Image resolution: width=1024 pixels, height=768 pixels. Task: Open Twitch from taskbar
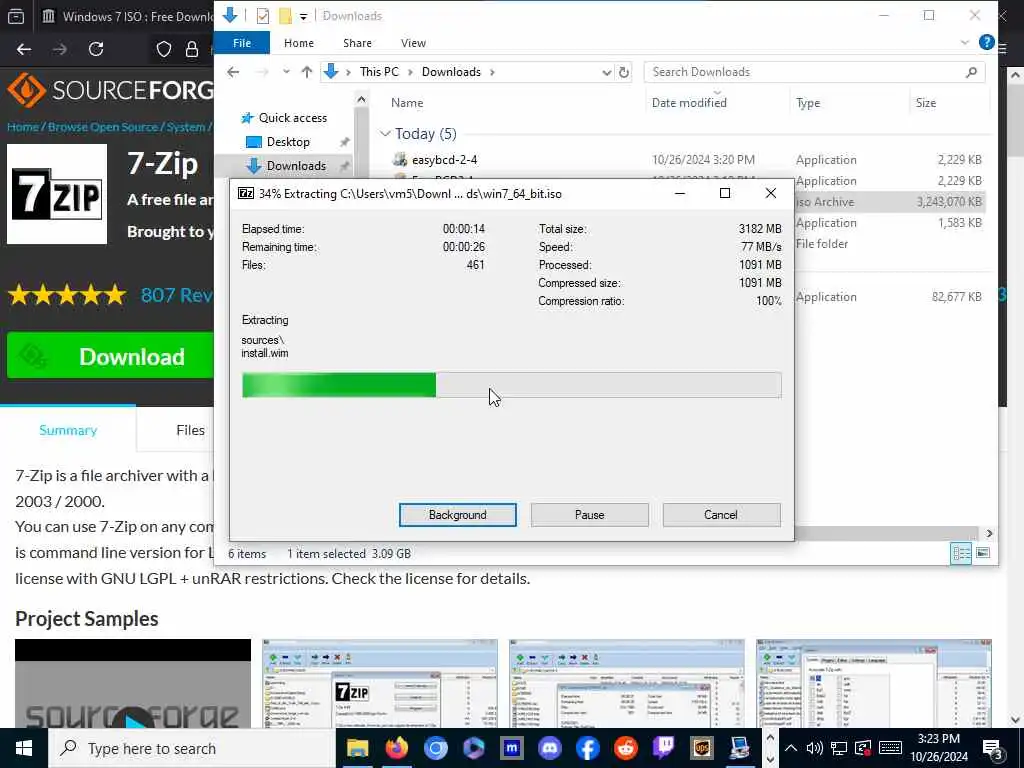664,748
